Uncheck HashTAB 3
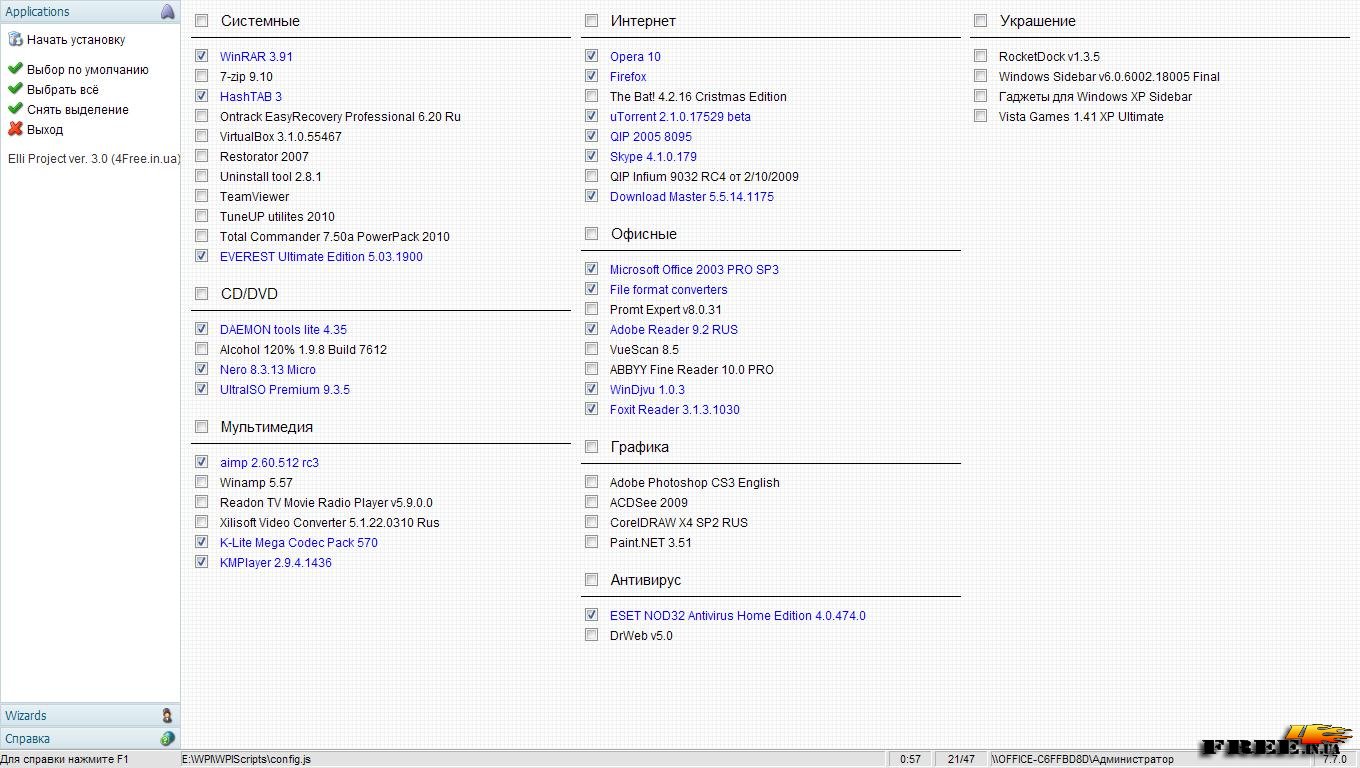This screenshot has width=1360, height=768. [202, 96]
